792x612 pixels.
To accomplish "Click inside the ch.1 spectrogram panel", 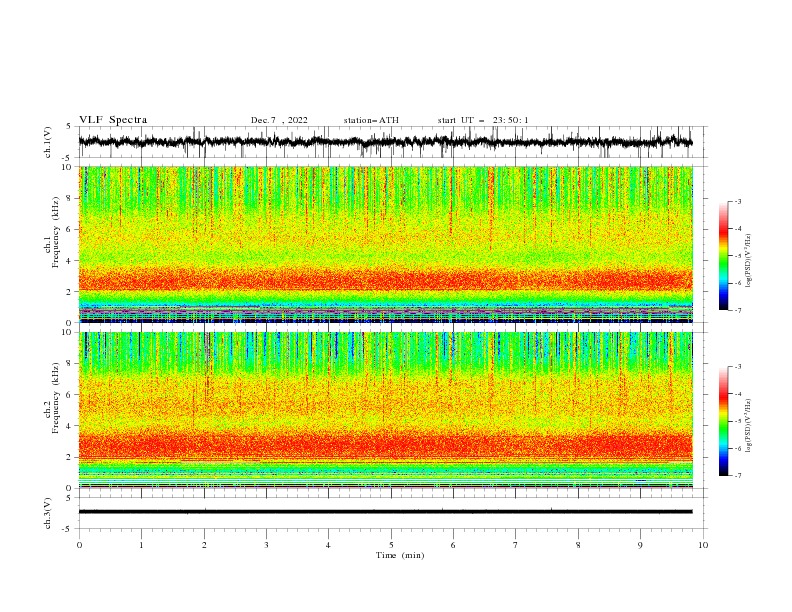I will 385,244.
